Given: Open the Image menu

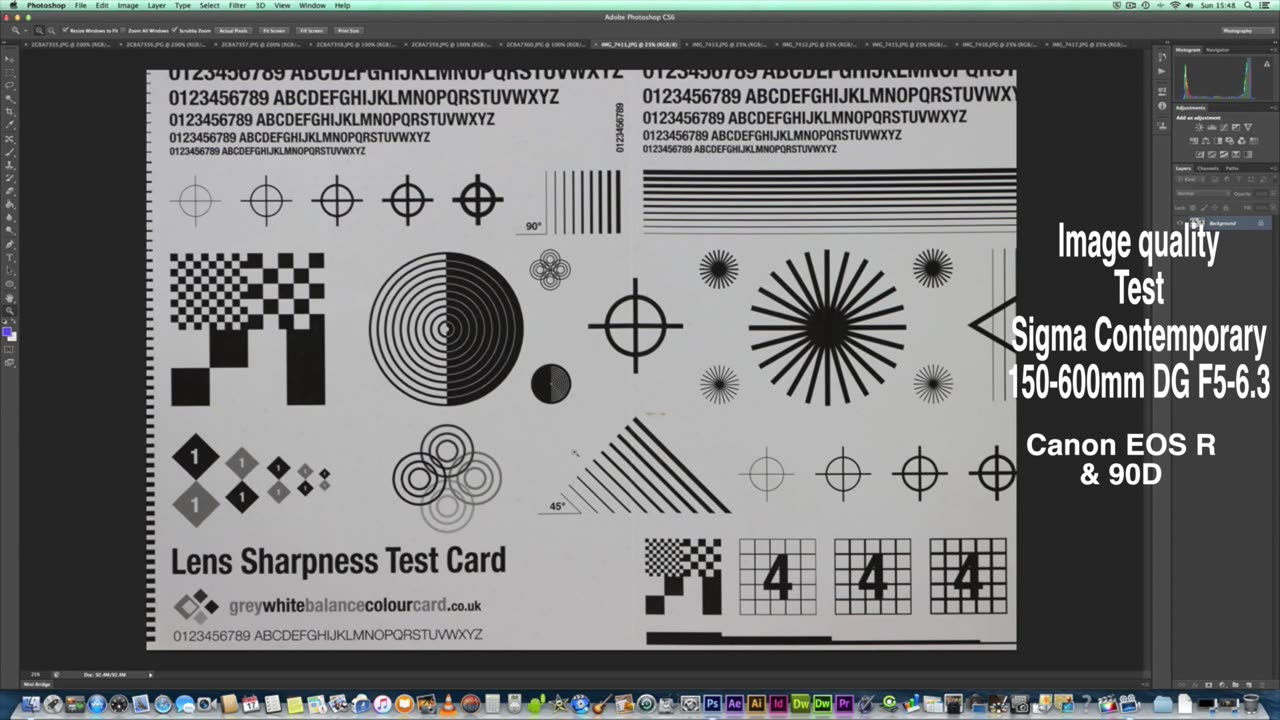Looking at the screenshot, I should click(128, 5).
